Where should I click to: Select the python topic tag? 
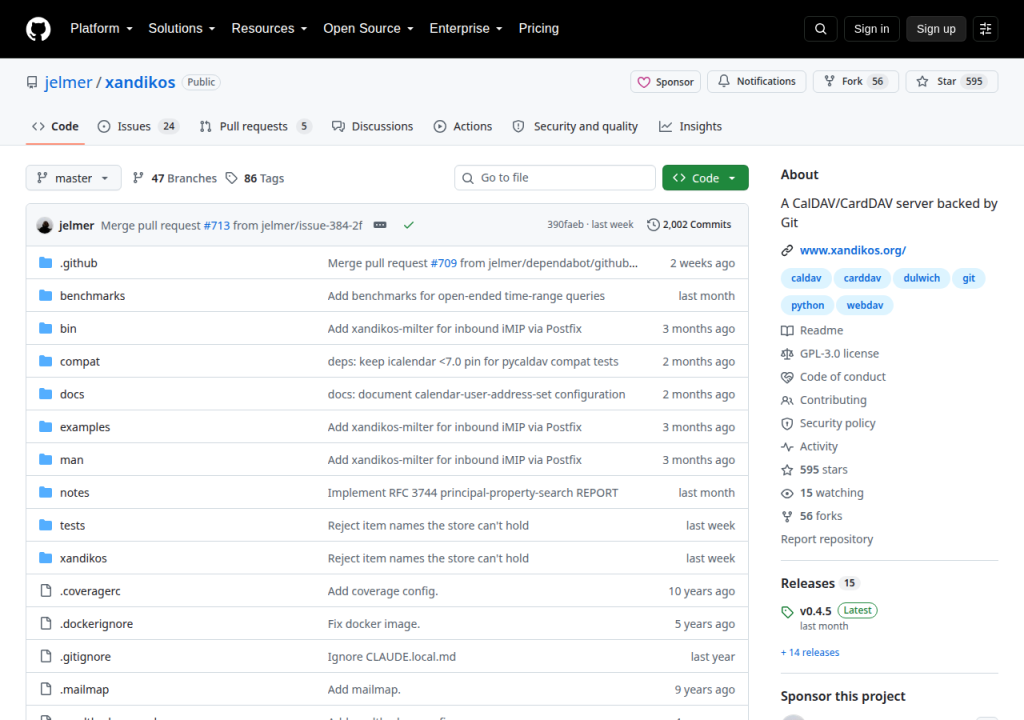[807, 305]
